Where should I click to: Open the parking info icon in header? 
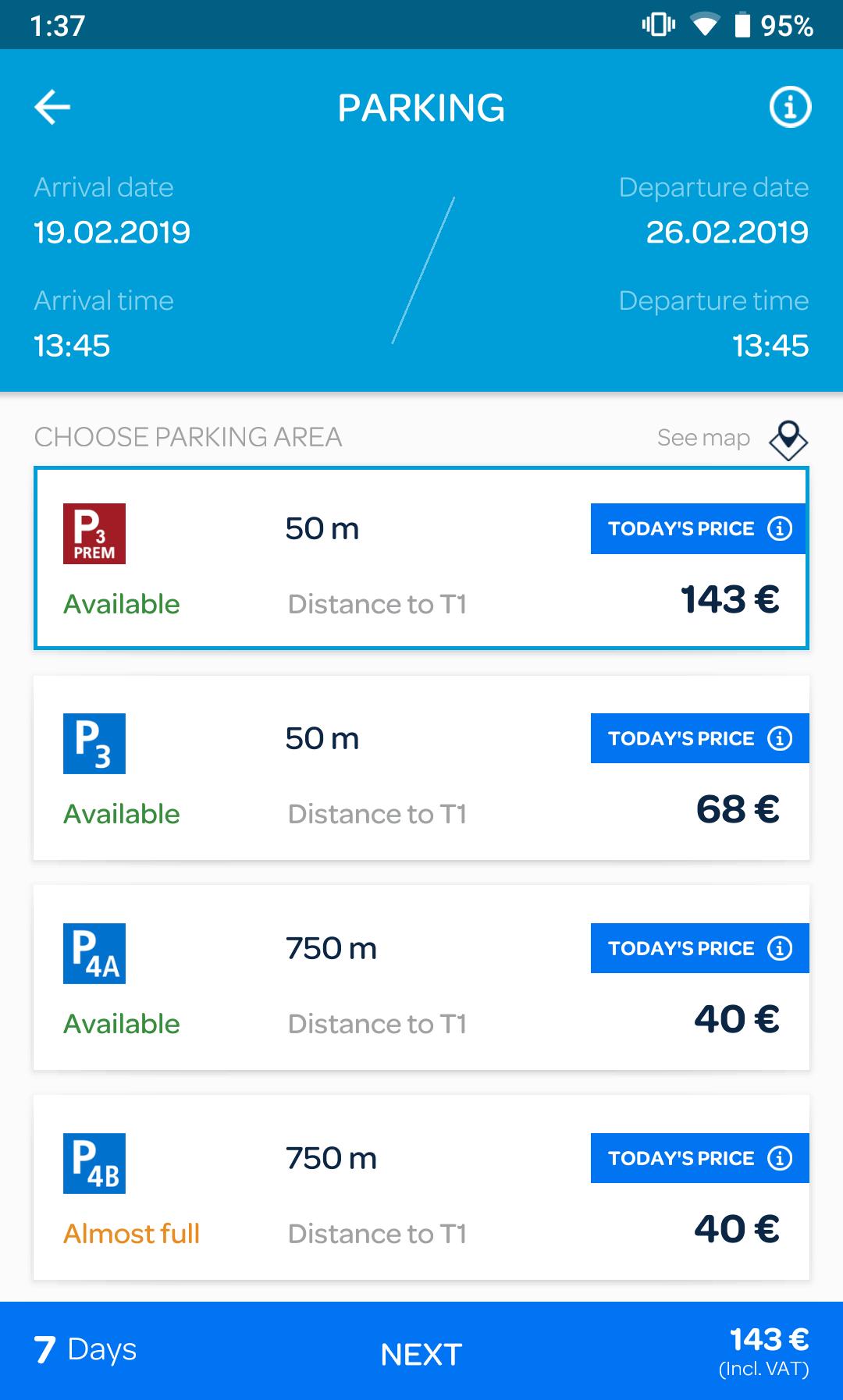click(x=790, y=107)
